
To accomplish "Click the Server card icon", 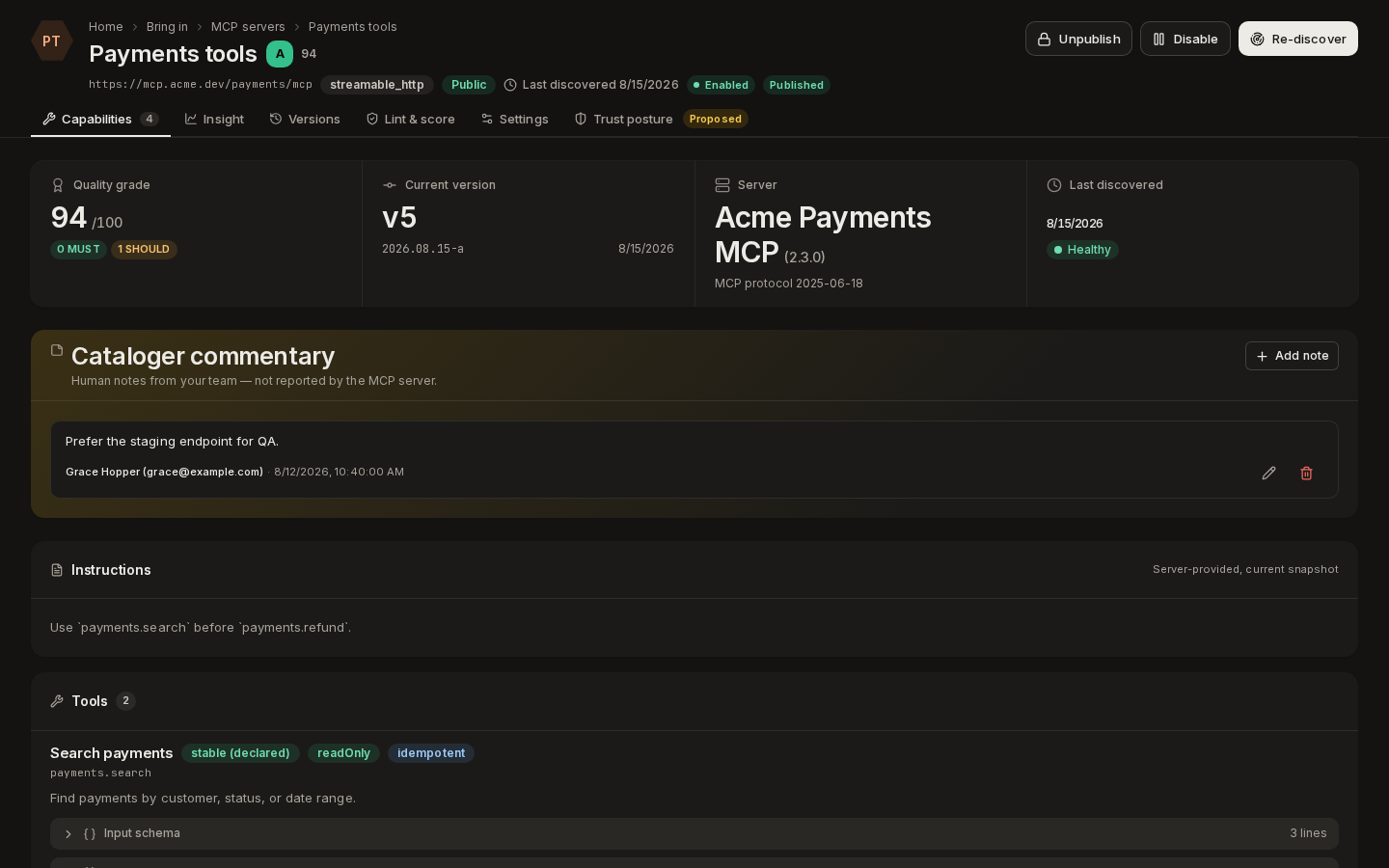I will (x=722, y=185).
